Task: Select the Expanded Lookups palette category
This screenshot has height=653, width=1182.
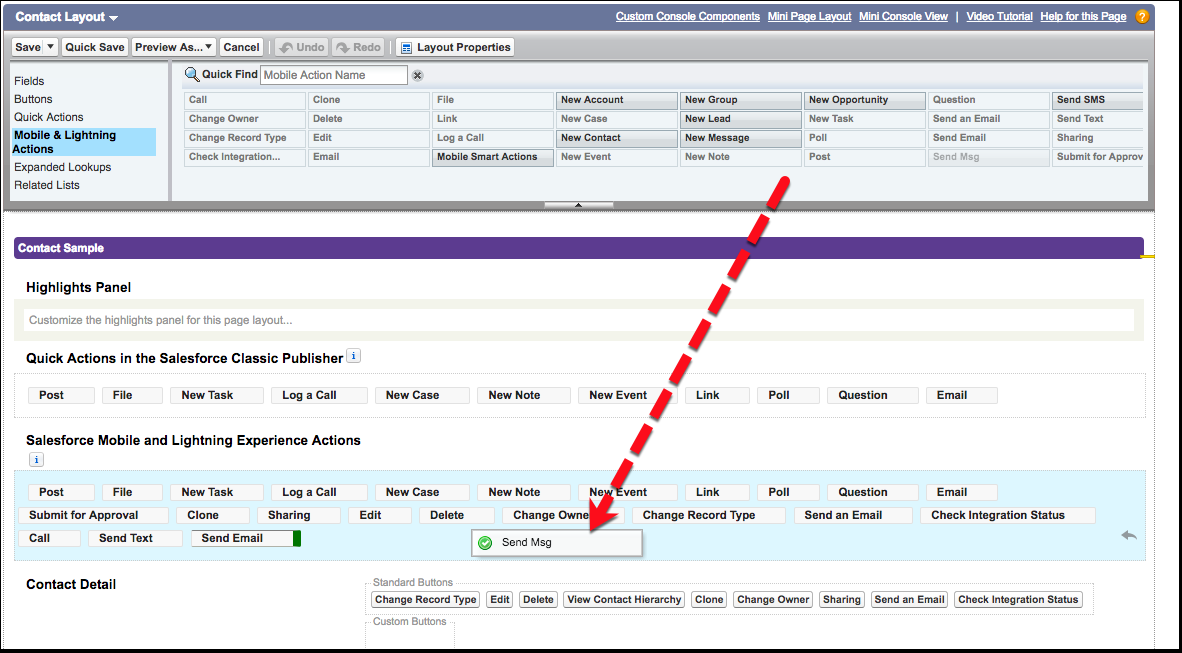Action: 63,167
